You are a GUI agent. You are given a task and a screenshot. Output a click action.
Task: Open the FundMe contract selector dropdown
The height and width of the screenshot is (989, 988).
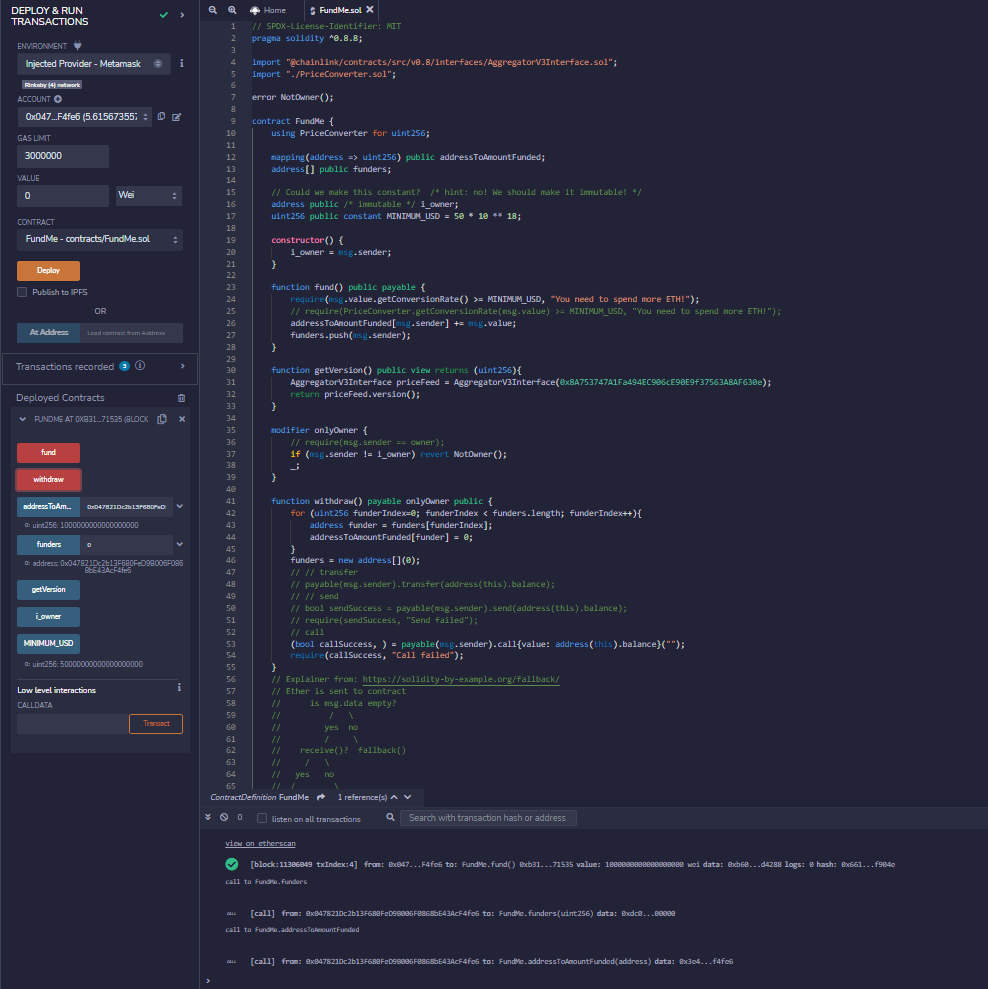coord(100,240)
